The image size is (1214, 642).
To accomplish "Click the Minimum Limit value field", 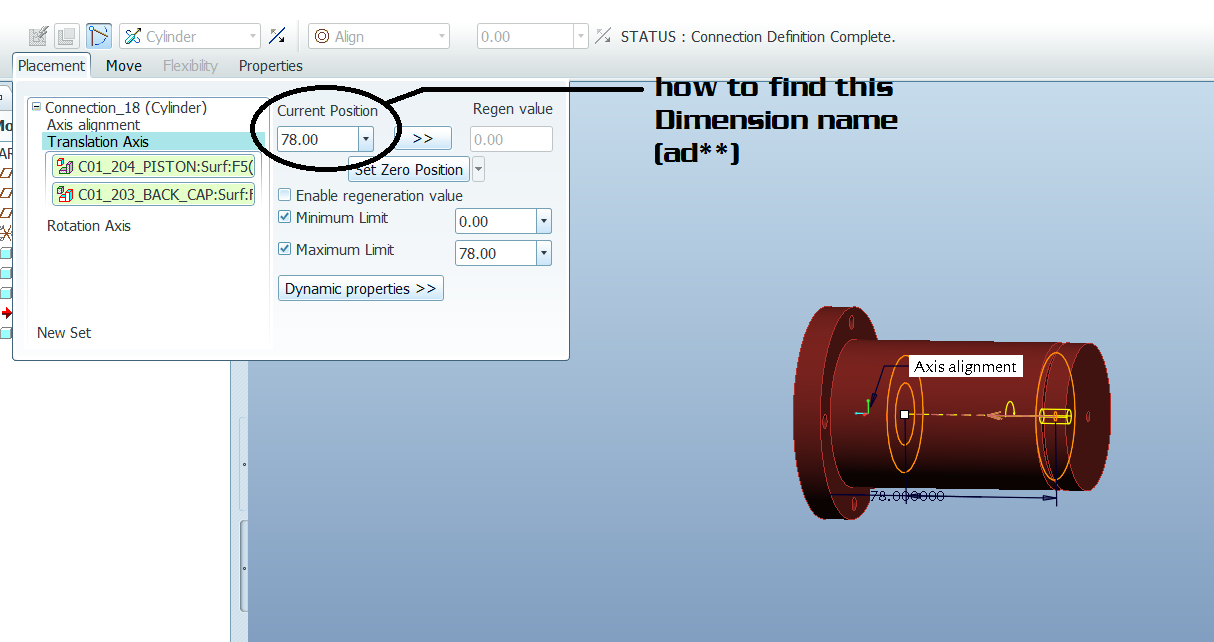I will click(496, 222).
